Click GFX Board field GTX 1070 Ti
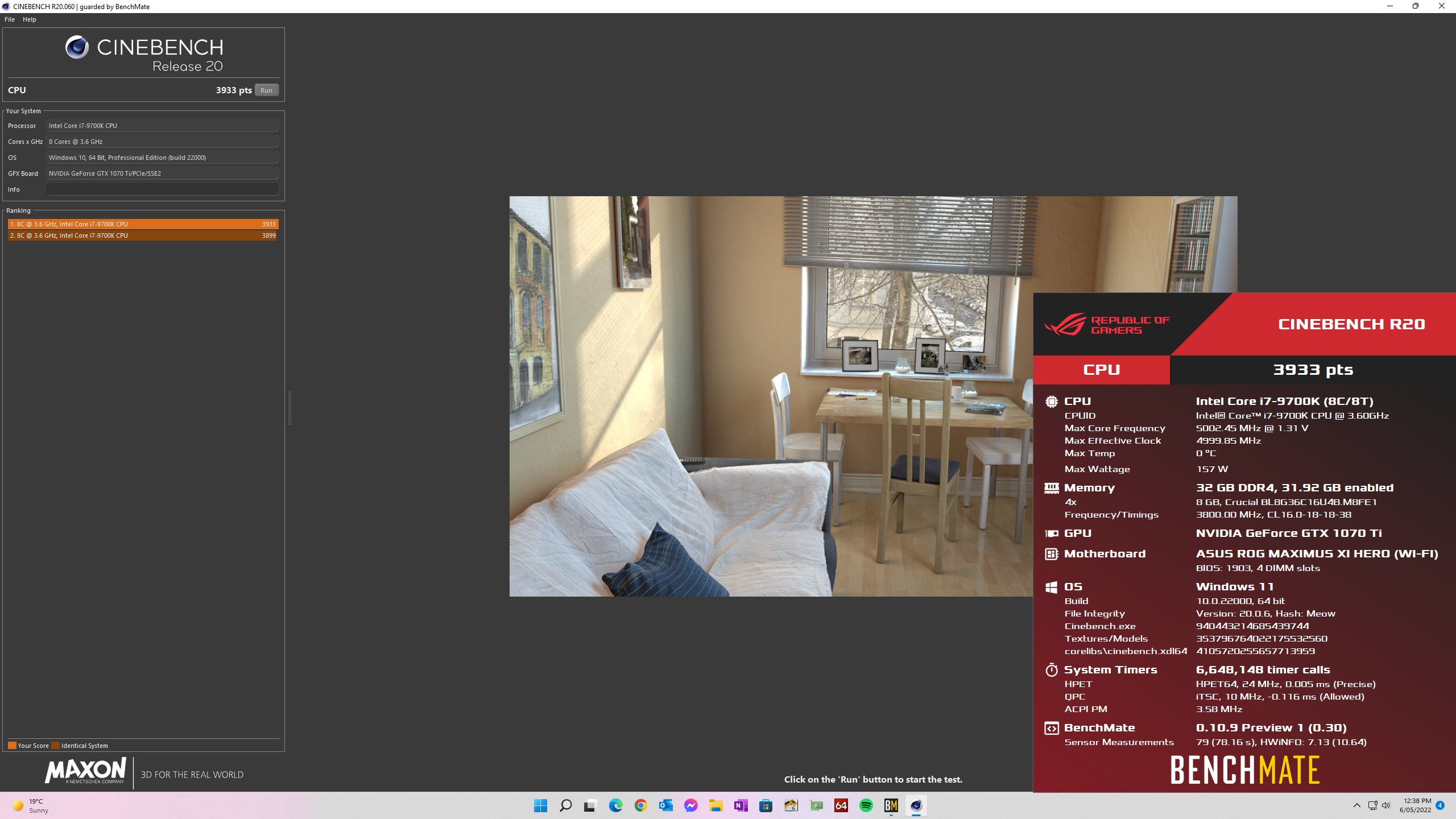 162,173
